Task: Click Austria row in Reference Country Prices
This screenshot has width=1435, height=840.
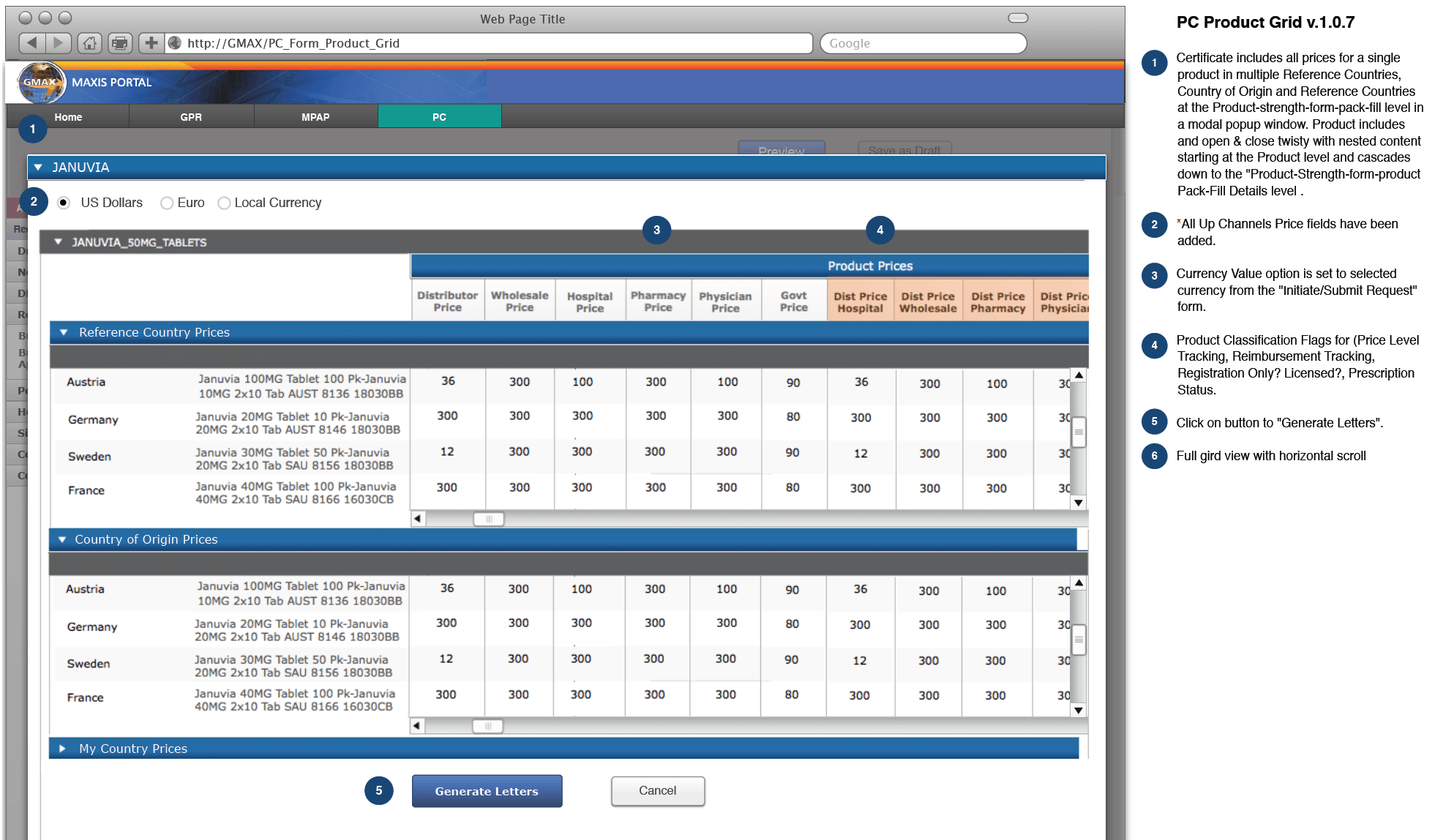Action: [561, 386]
